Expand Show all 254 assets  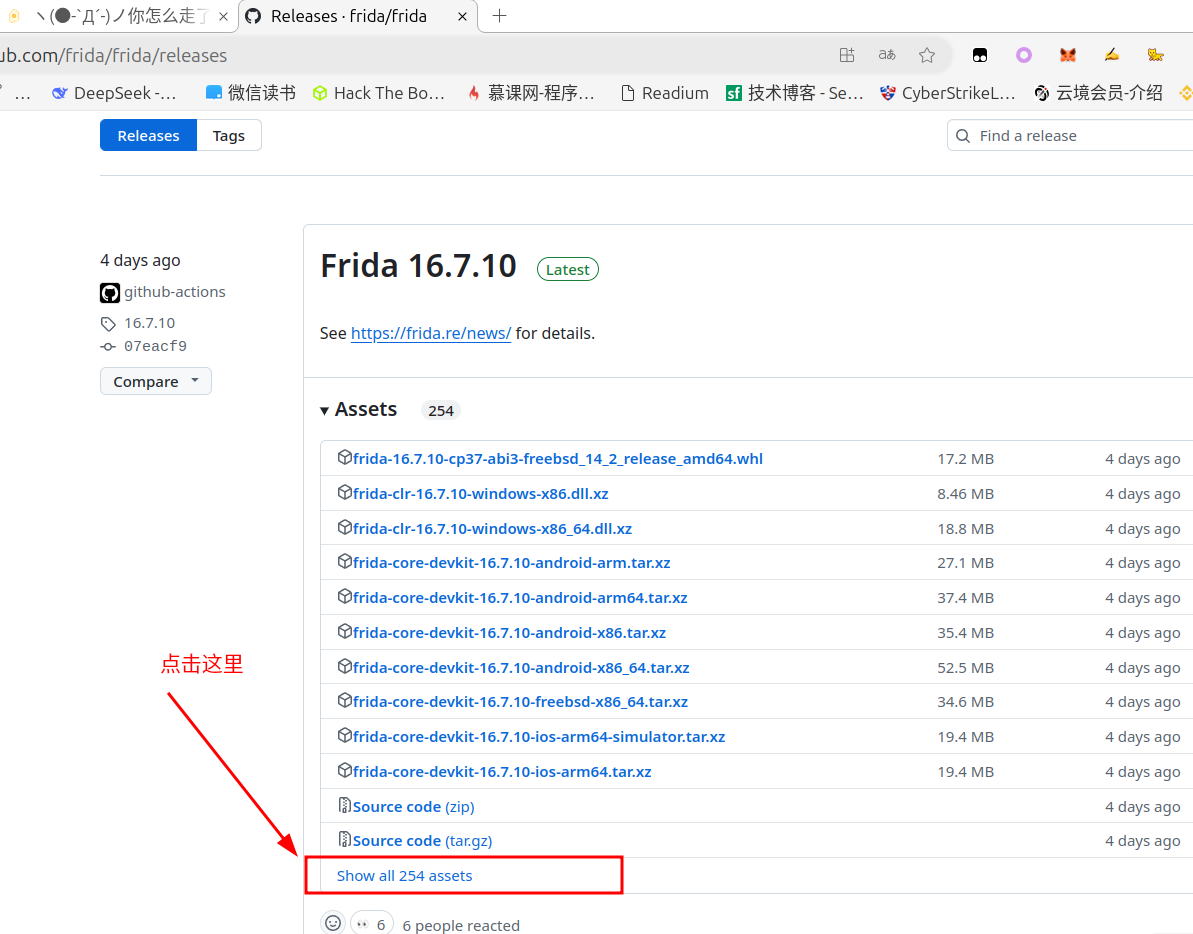(404, 875)
